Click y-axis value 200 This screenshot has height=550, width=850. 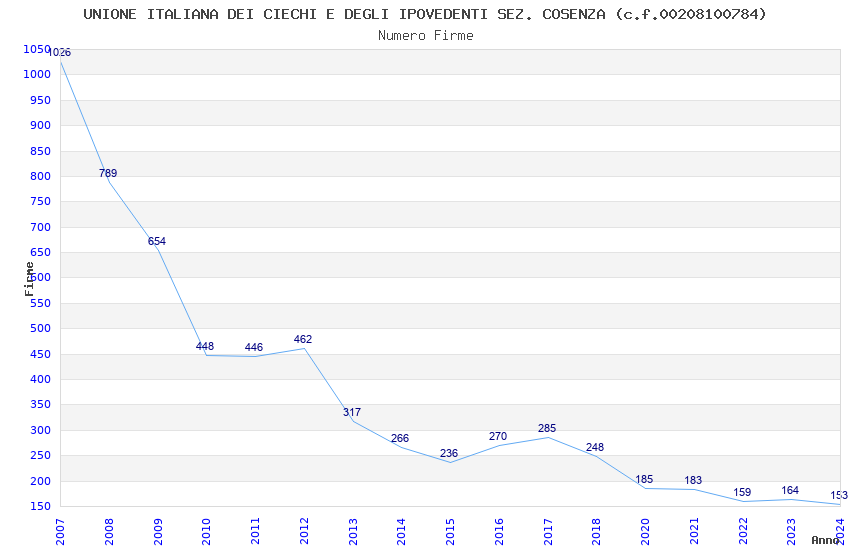tap(40, 481)
